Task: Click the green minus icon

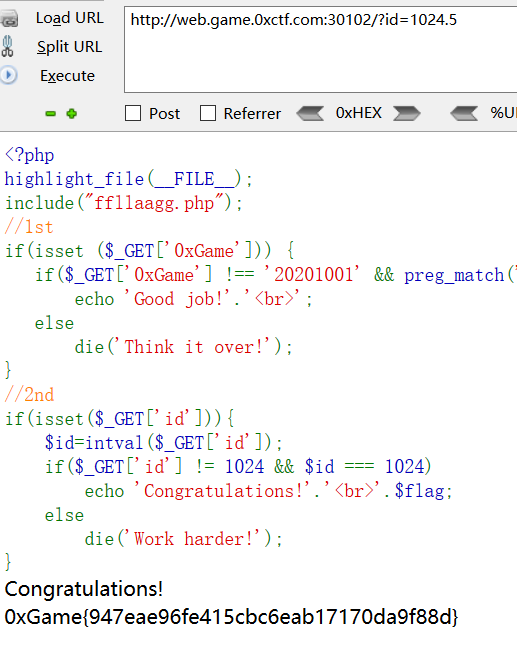Action: click(51, 114)
